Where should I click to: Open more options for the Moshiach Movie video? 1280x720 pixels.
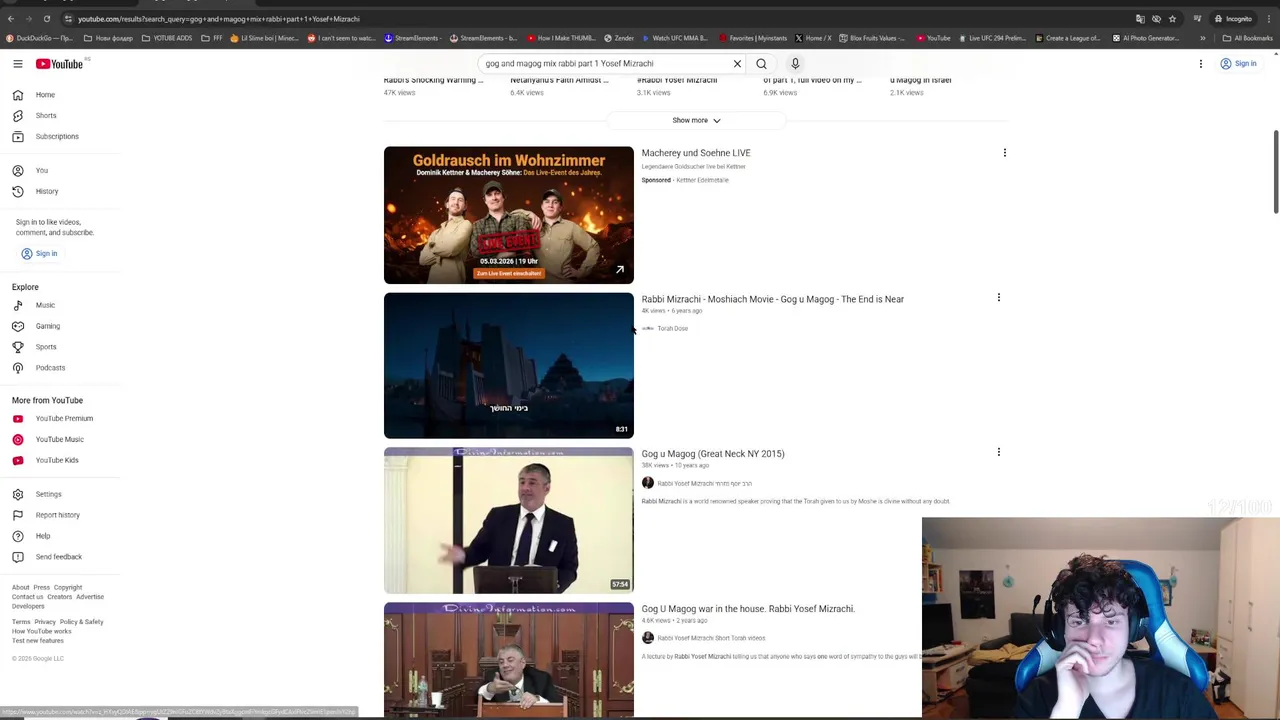click(x=998, y=298)
